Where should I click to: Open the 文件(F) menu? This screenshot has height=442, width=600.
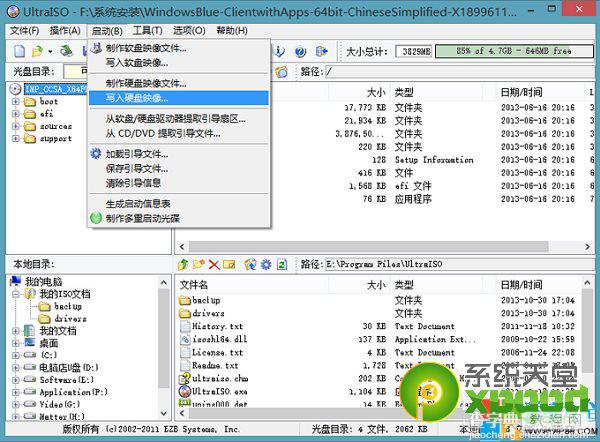24,31
